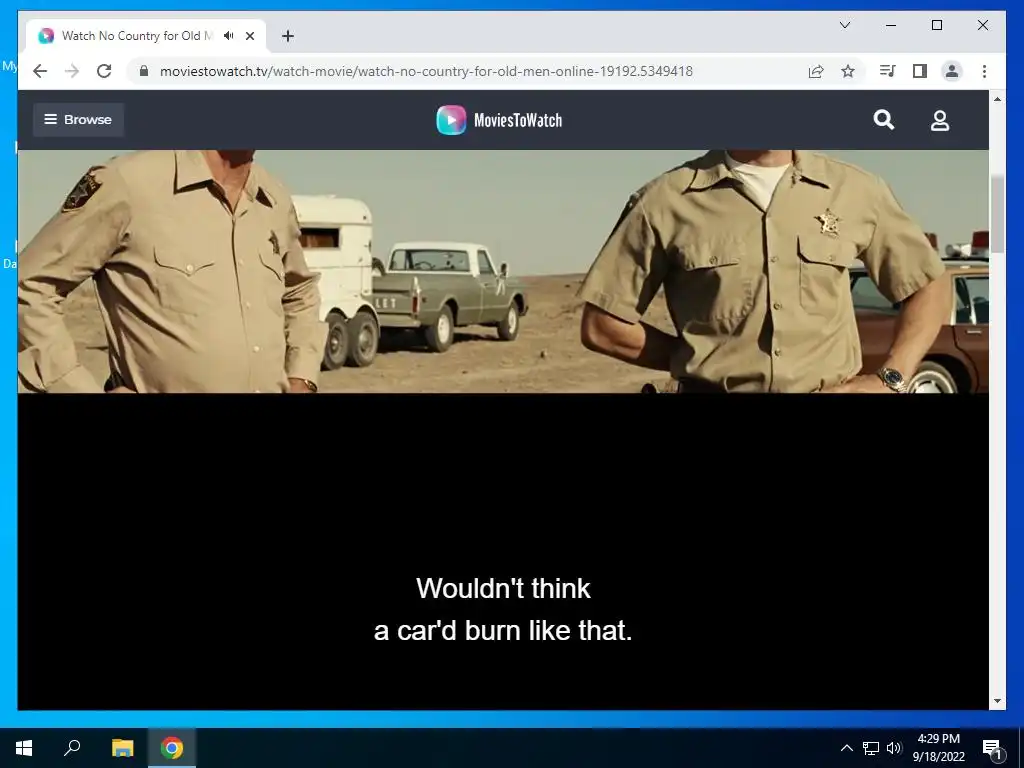Mute tab audio speaker icon

(229, 35)
